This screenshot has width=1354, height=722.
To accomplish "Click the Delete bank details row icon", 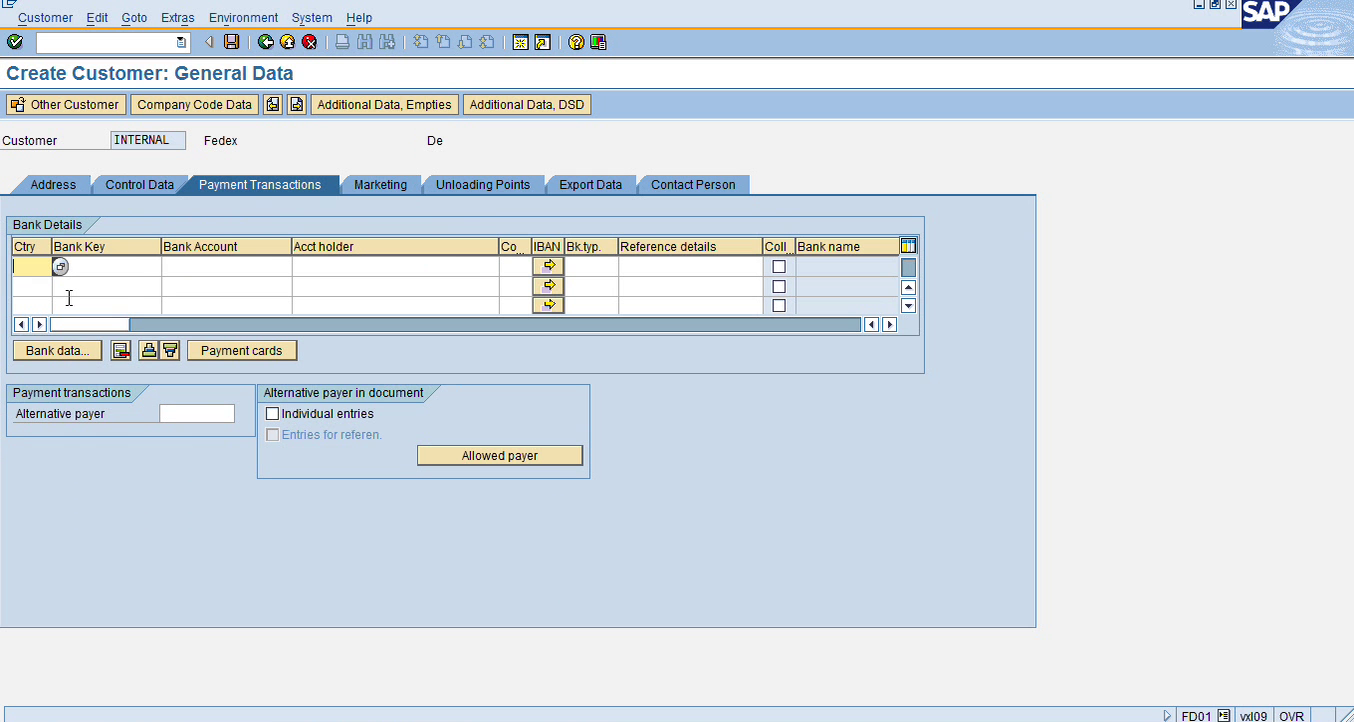I will tap(121, 350).
